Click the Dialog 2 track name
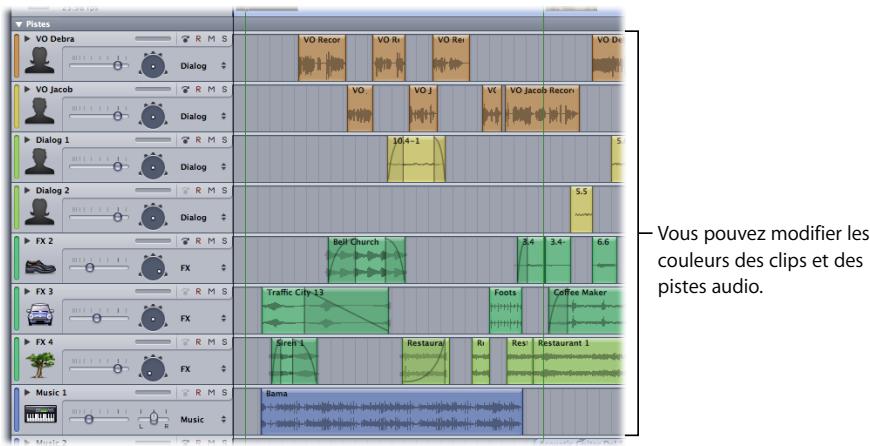870x446 pixels. click(x=53, y=190)
